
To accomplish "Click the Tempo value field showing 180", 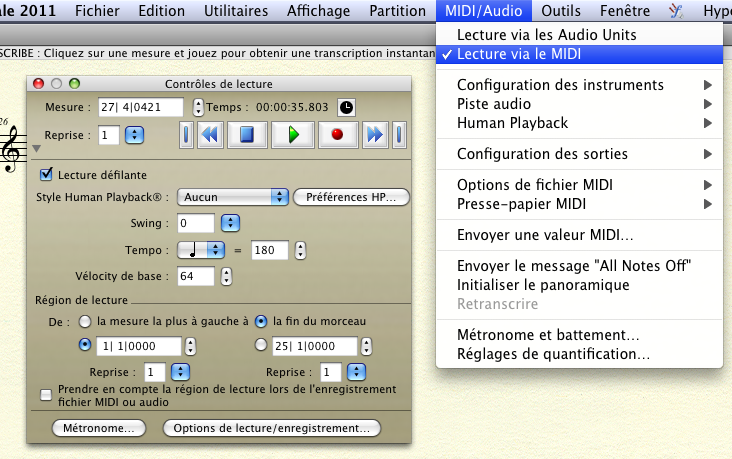I will 269,250.
